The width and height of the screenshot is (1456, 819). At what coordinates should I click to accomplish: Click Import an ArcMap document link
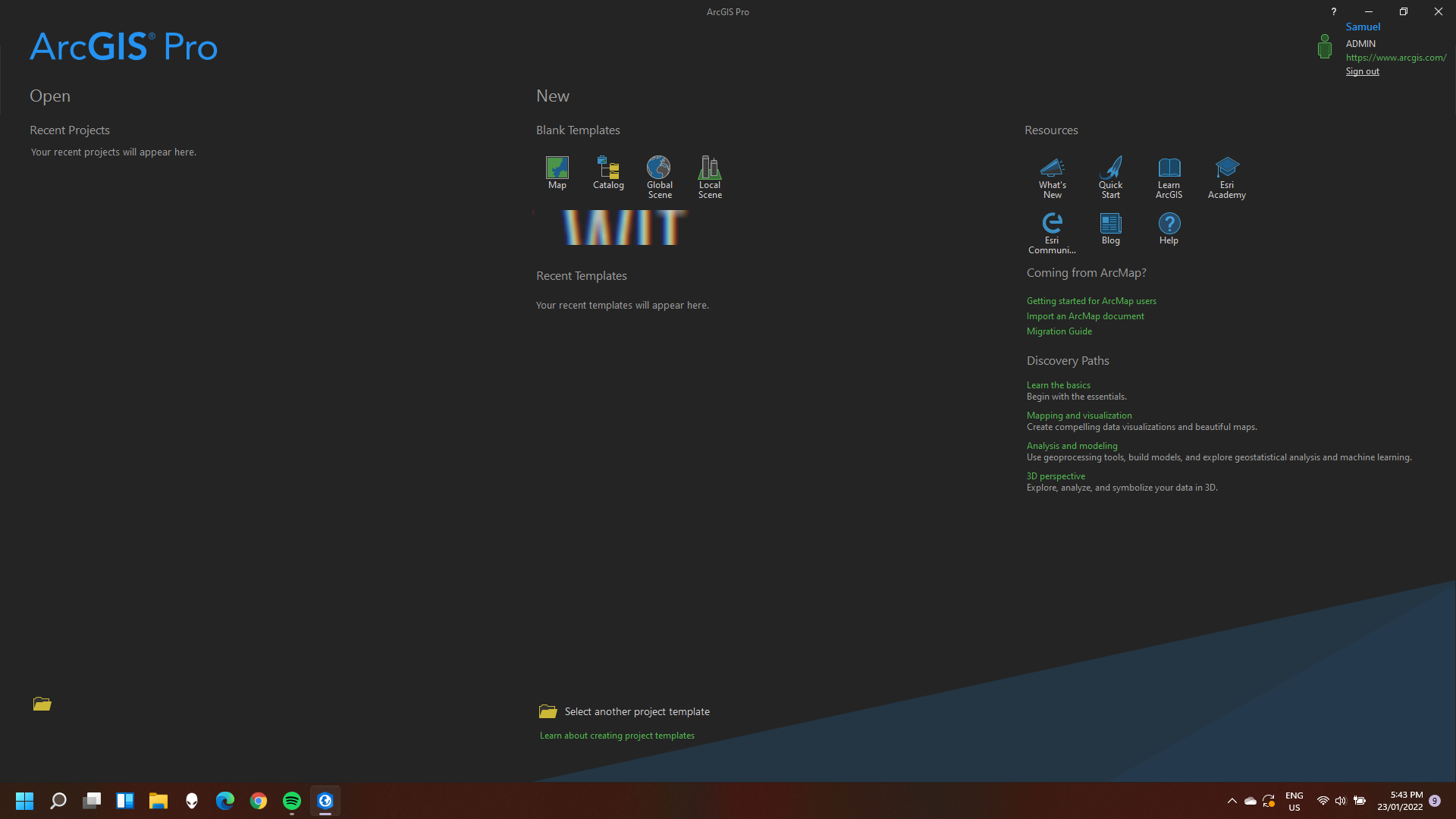(1084, 316)
